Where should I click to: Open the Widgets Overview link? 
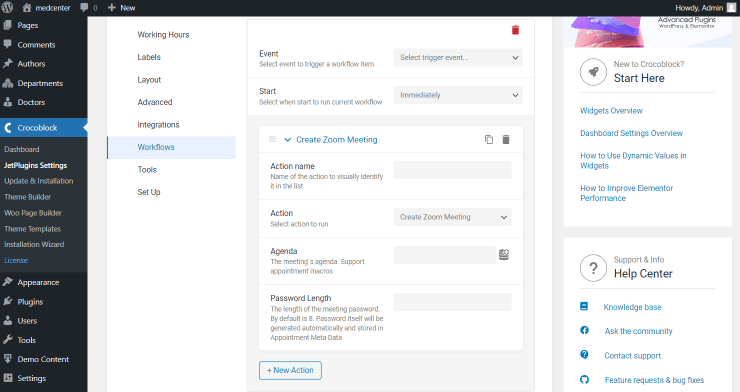pyautogui.click(x=611, y=111)
